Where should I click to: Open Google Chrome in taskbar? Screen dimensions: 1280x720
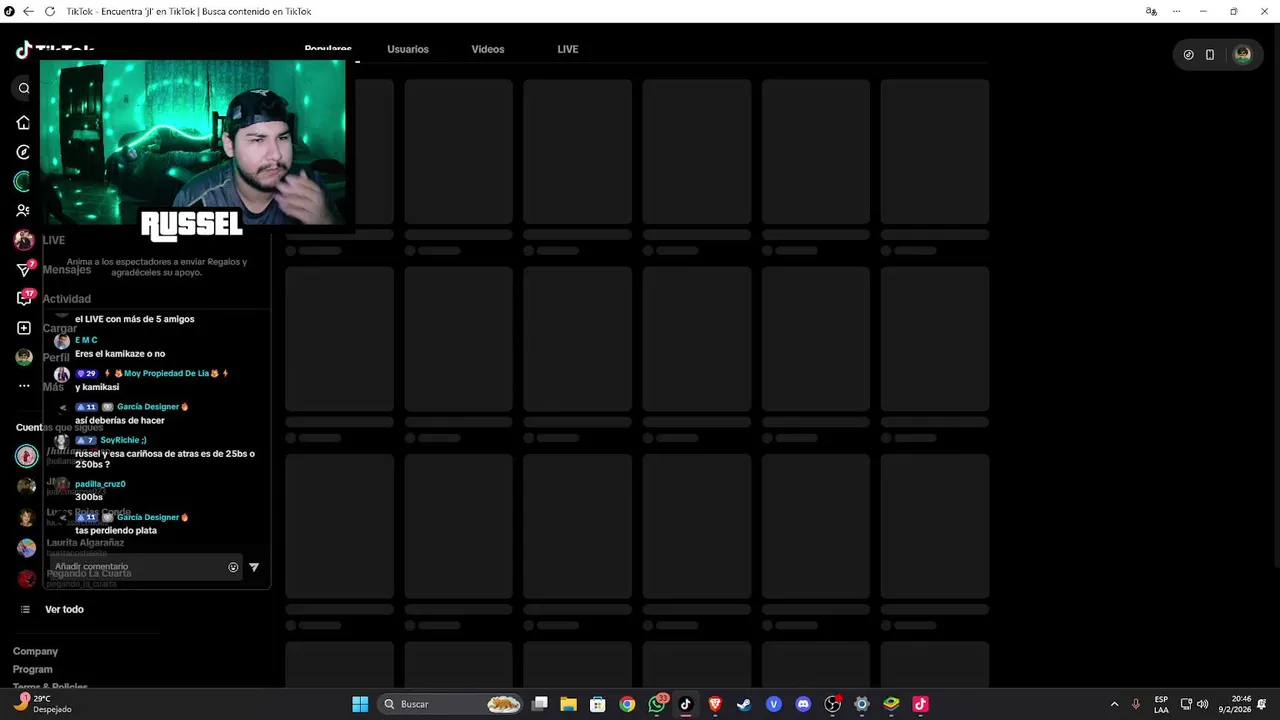(627, 704)
